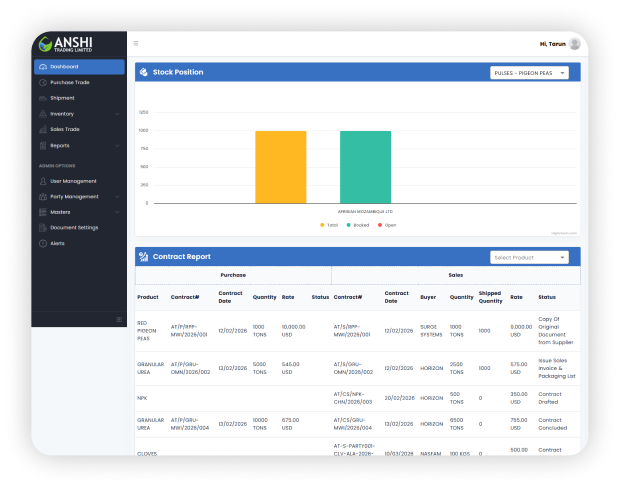This screenshot has width=620, height=487.
Task: Open the Dashboard menu item
Action: coord(79,67)
